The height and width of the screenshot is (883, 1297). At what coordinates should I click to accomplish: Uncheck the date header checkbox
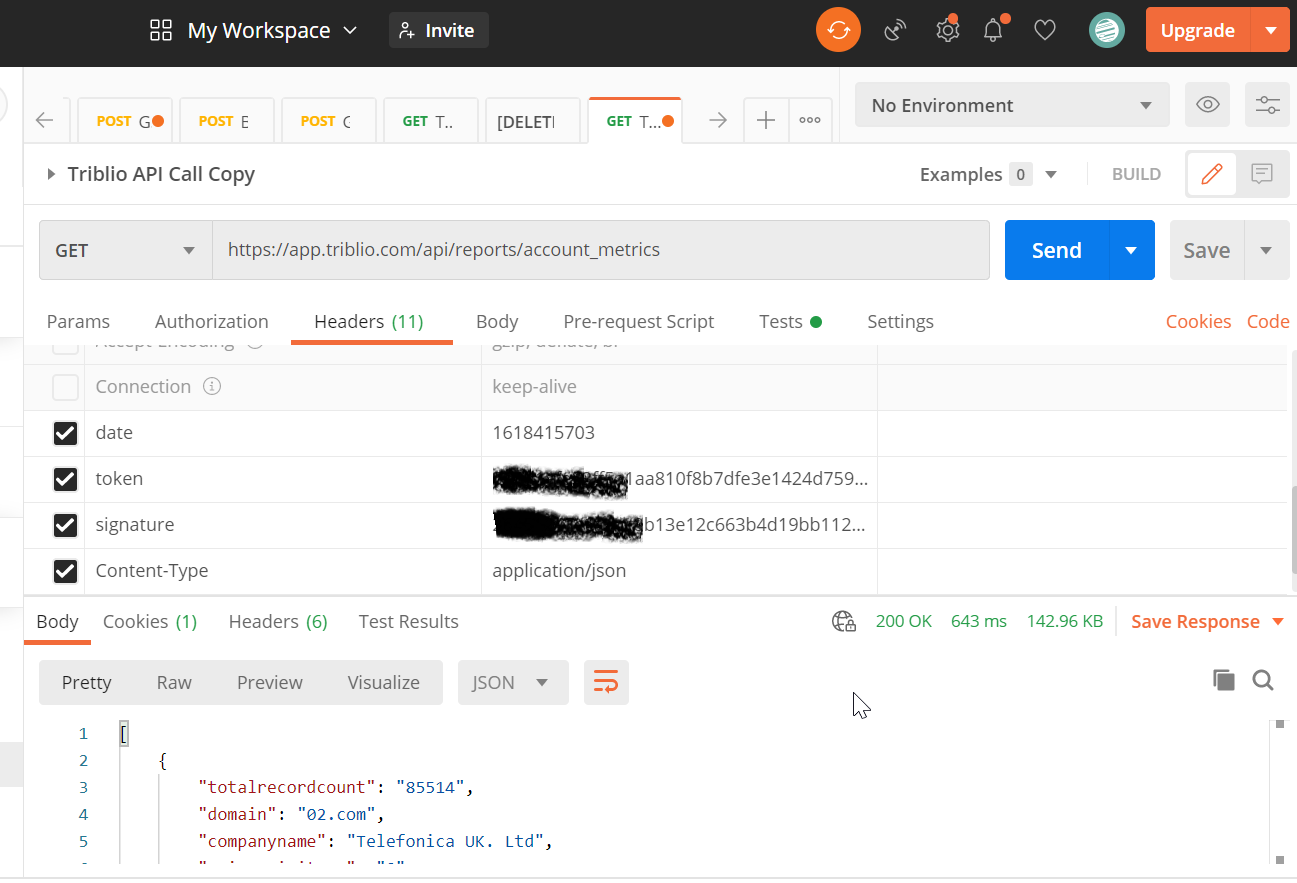[65, 433]
